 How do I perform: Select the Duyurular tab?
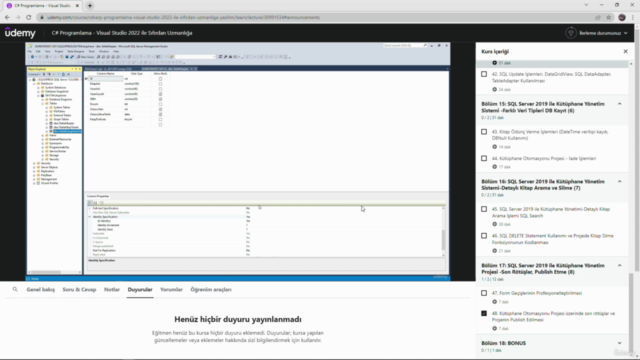pos(140,289)
